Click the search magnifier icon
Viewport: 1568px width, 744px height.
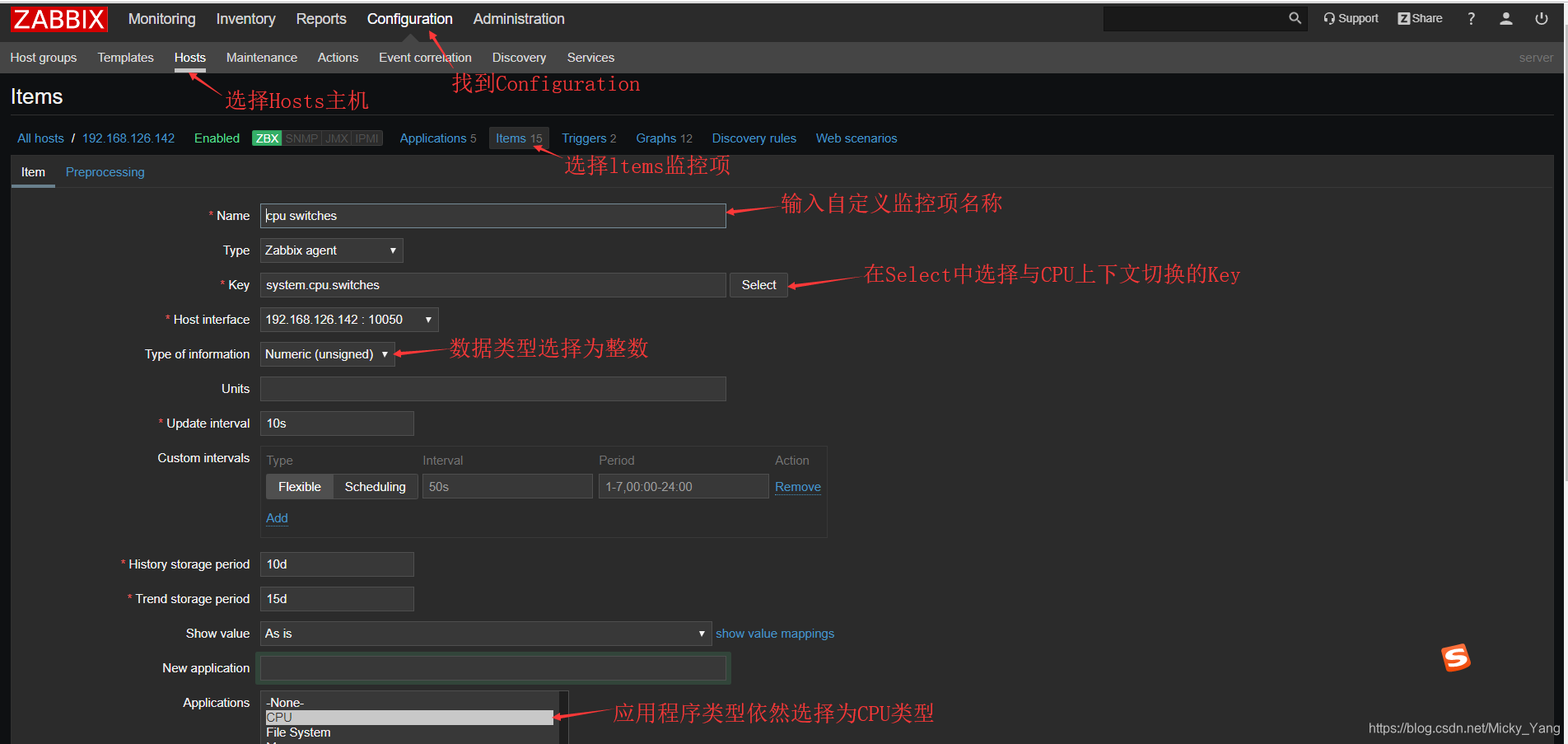[1295, 18]
